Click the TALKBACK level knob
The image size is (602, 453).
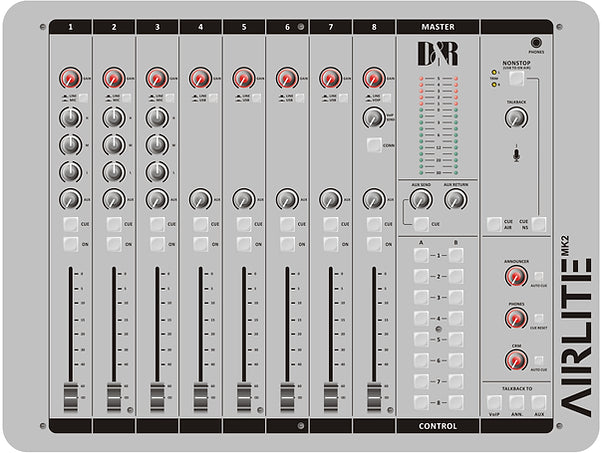[x=515, y=118]
